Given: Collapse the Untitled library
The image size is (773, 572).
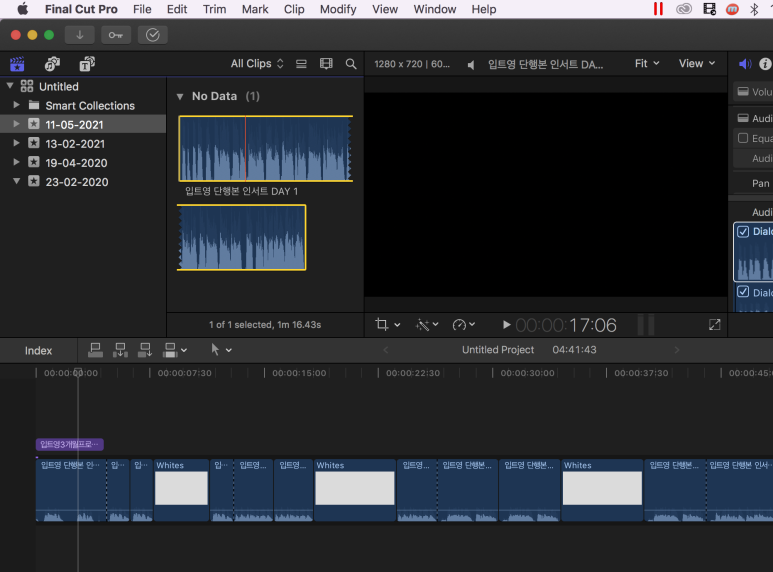Looking at the screenshot, I should coord(10,86).
